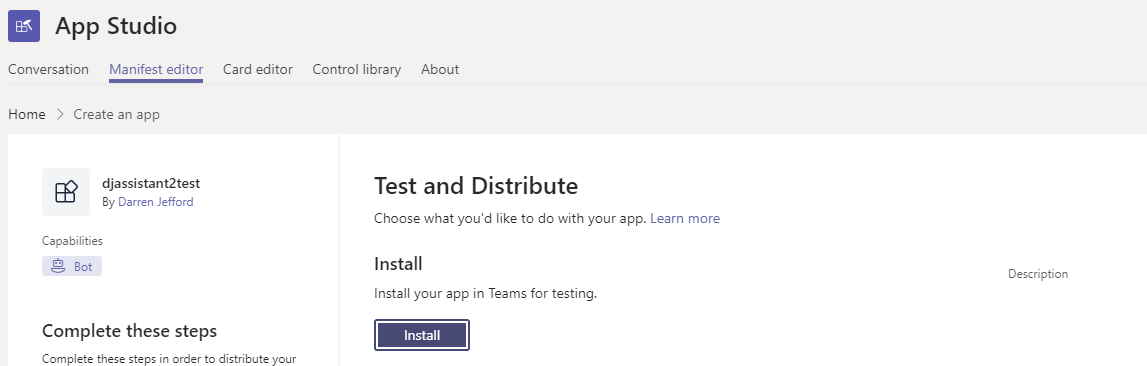
Task: Click the Install section heading
Action: [x=399, y=264]
